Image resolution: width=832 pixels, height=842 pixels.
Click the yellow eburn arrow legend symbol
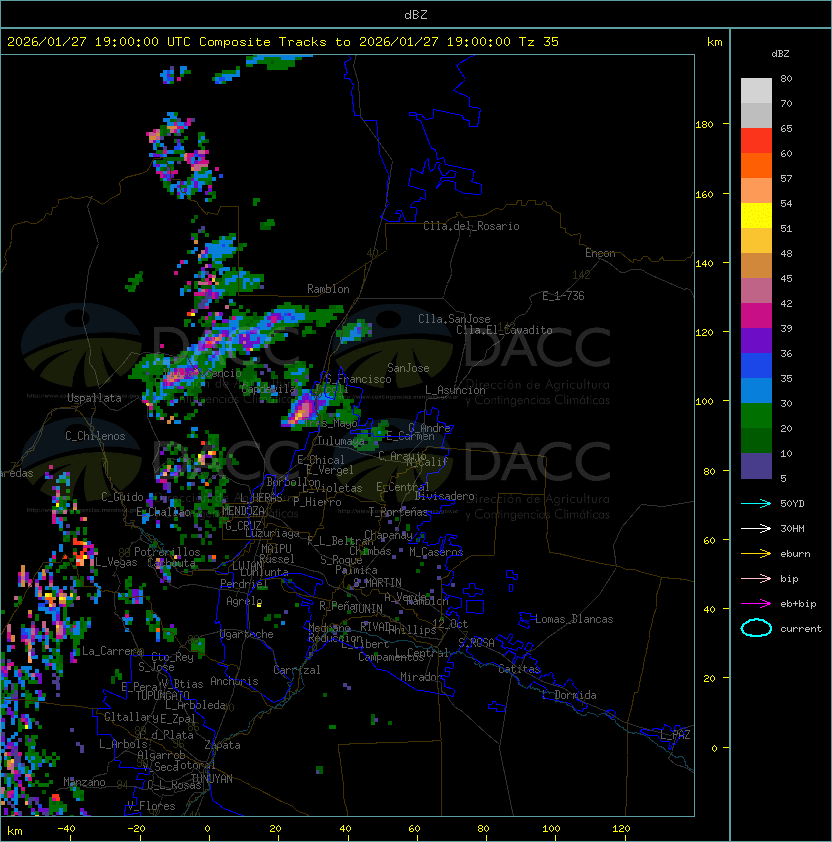tap(756, 553)
